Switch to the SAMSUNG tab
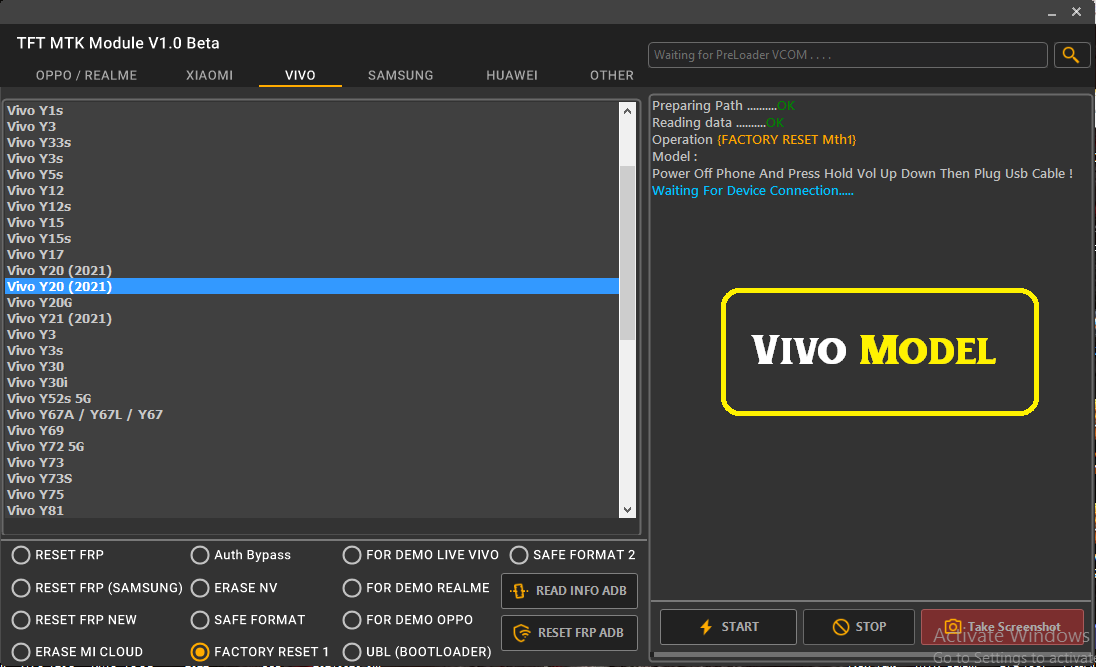Screen dimensions: 1096x667 click(x=401, y=75)
